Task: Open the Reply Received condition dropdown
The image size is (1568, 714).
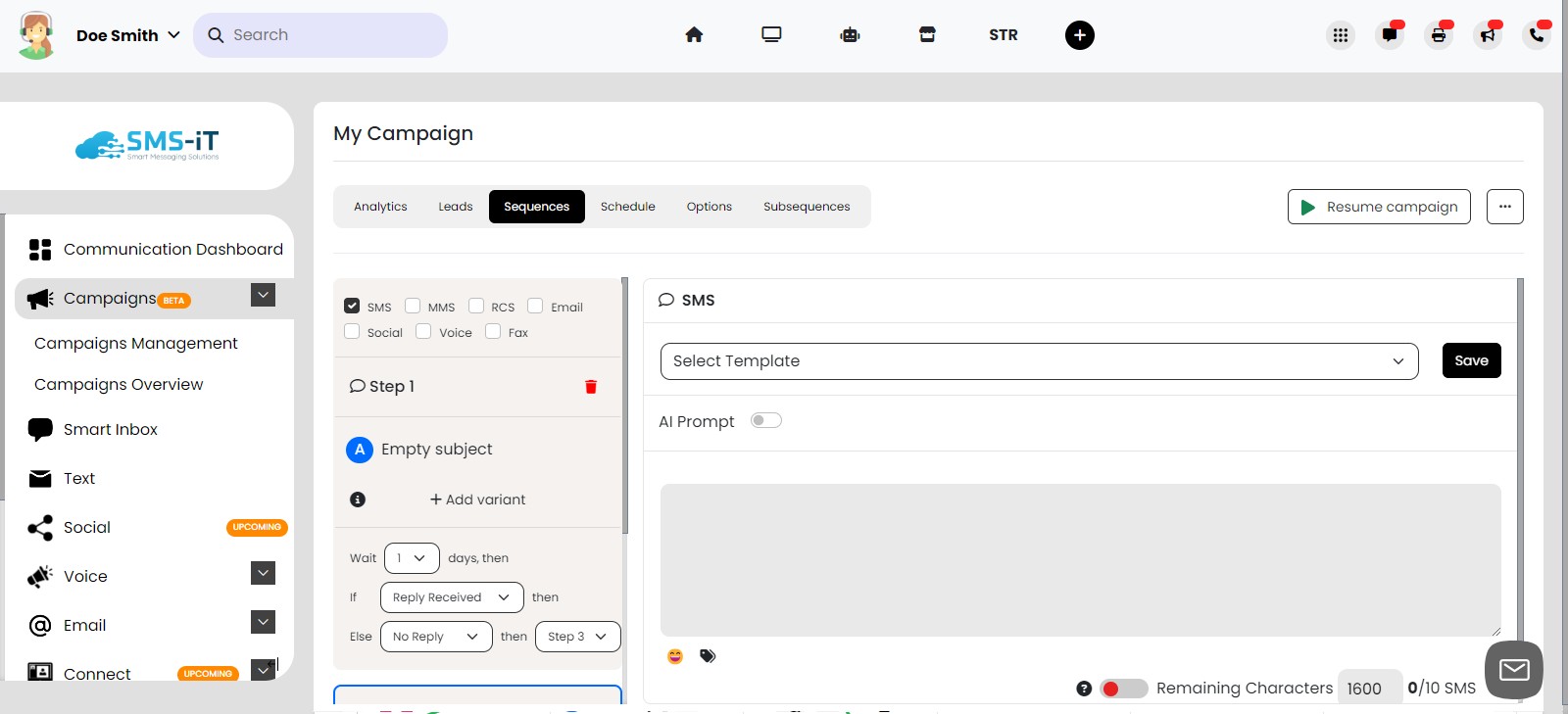Action: pos(451,597)
